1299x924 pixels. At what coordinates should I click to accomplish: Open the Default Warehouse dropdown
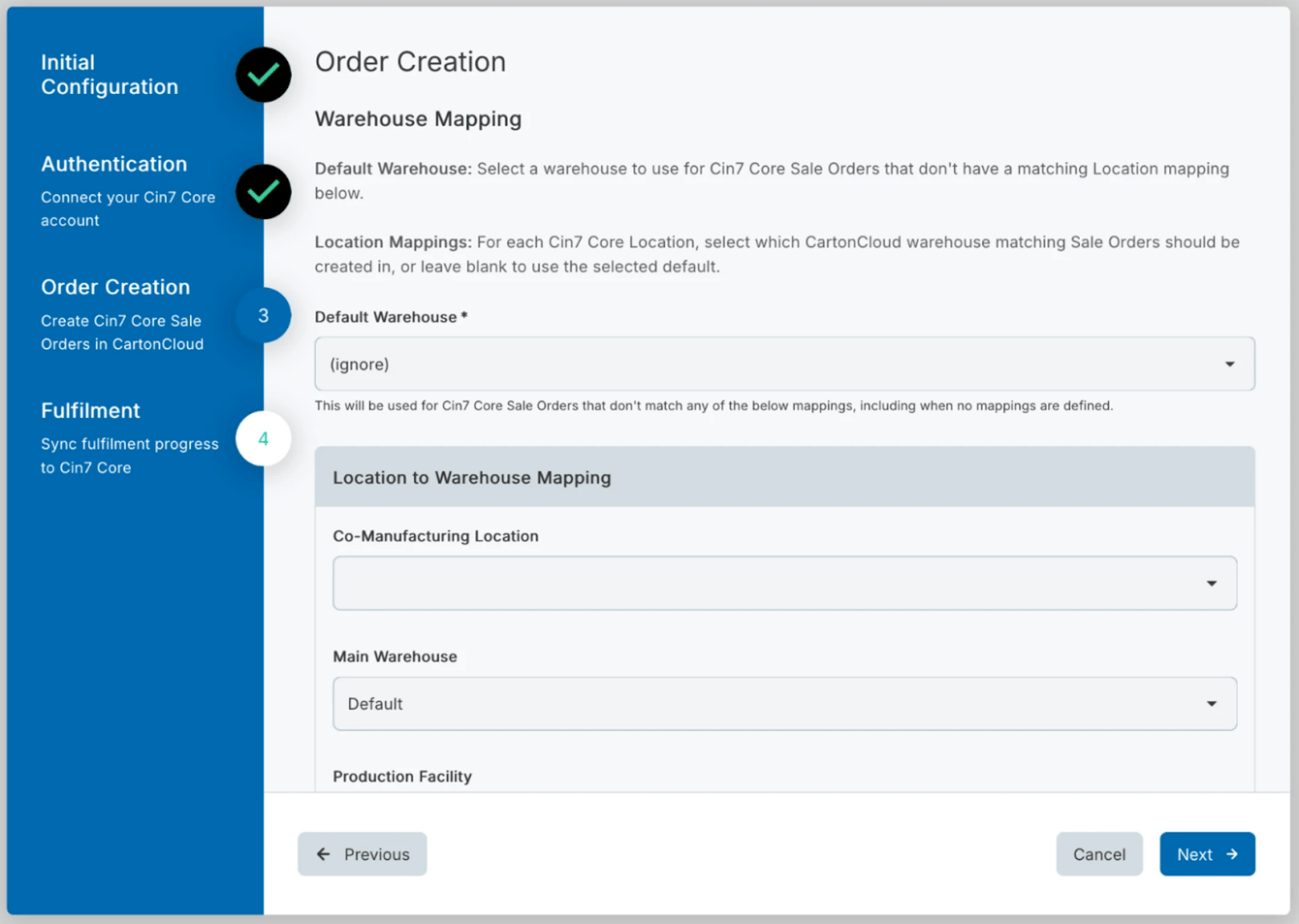784,364
